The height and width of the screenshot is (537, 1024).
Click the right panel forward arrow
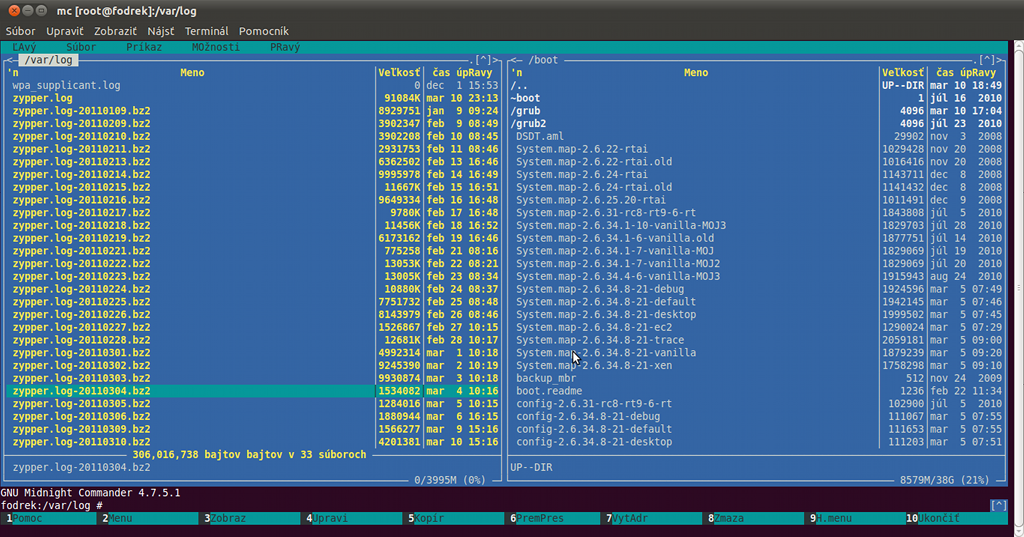1000,60
